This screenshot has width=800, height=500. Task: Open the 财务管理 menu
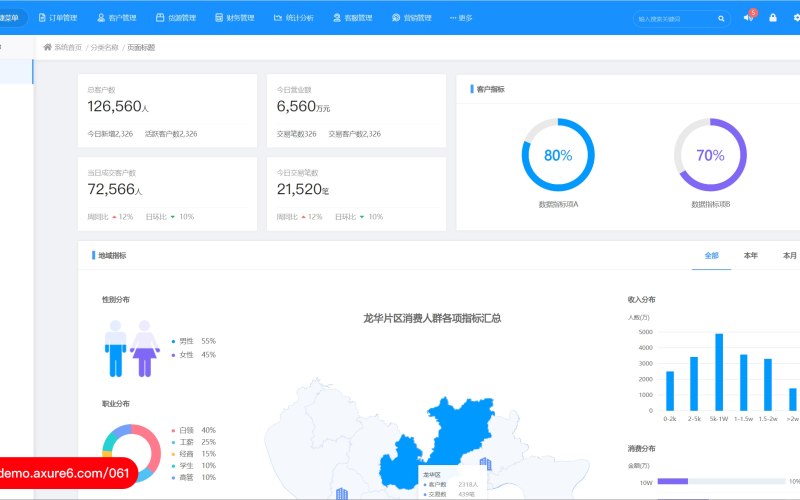click(235, 18)
